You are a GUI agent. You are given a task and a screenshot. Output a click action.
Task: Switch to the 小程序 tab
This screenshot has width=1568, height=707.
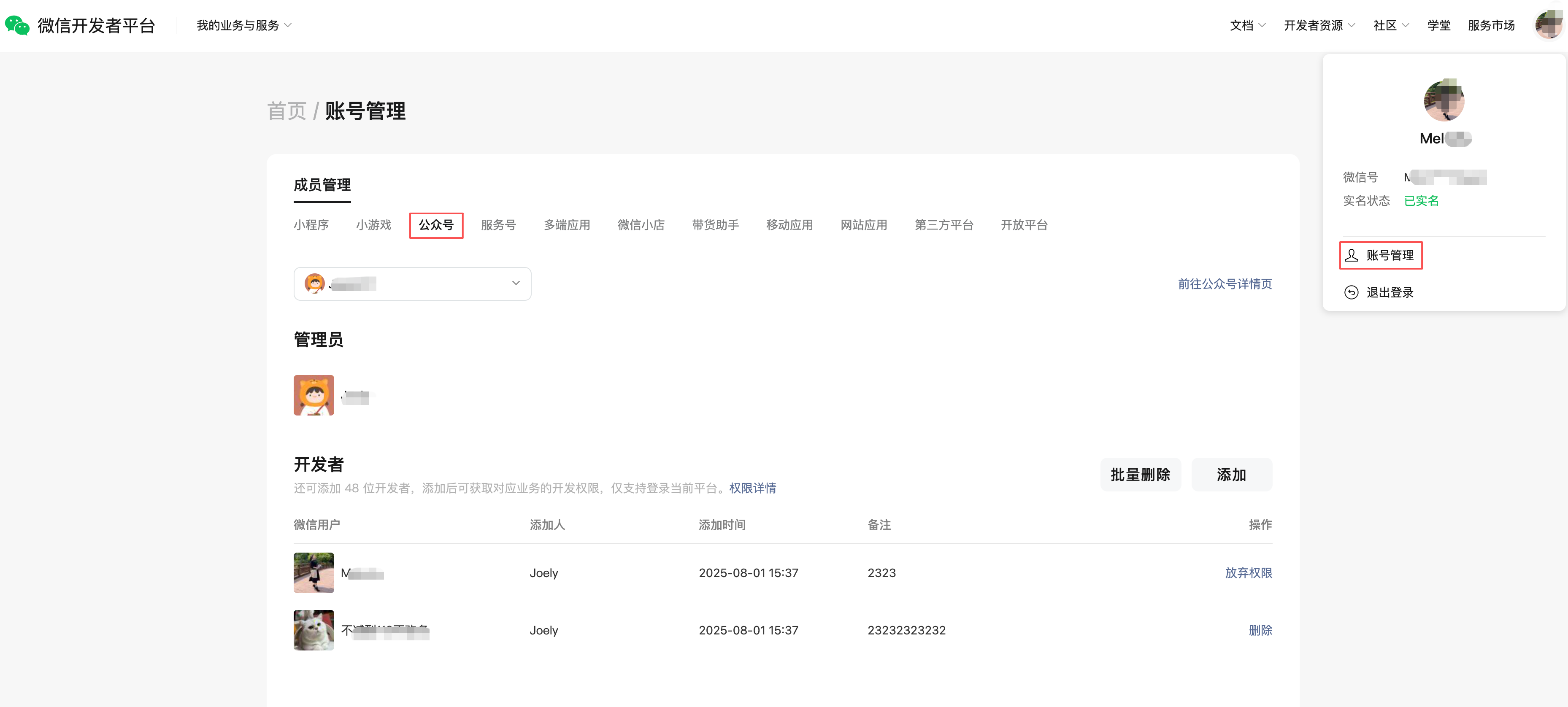point(311,225)
